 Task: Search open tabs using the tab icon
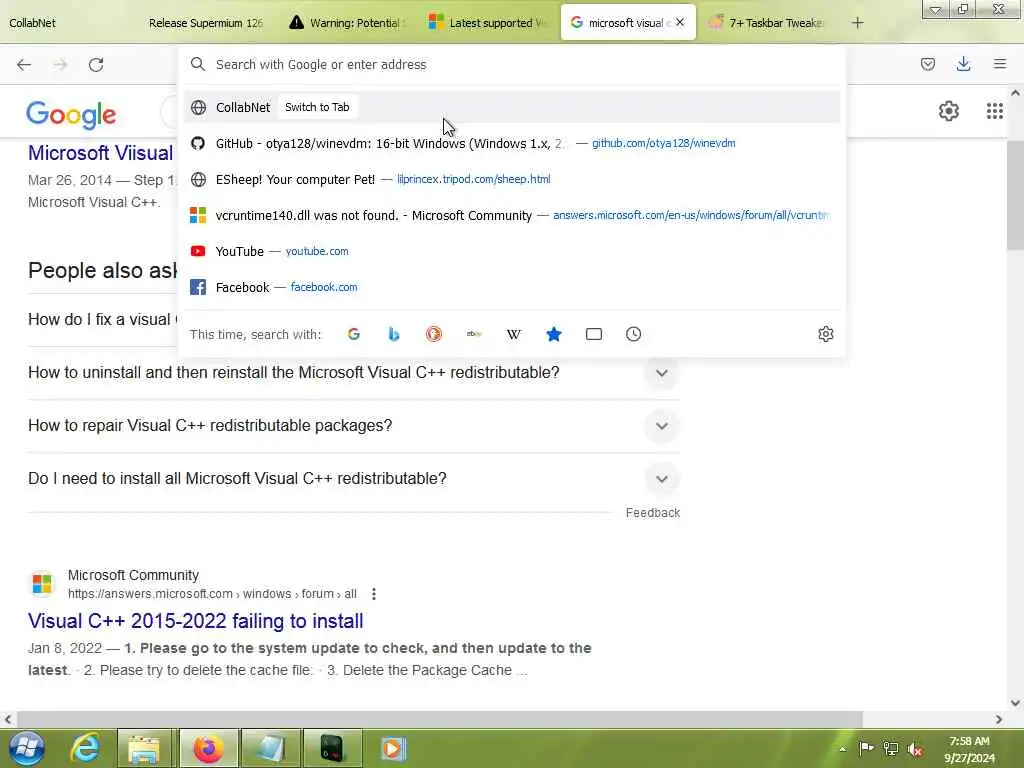pos(594,334)
